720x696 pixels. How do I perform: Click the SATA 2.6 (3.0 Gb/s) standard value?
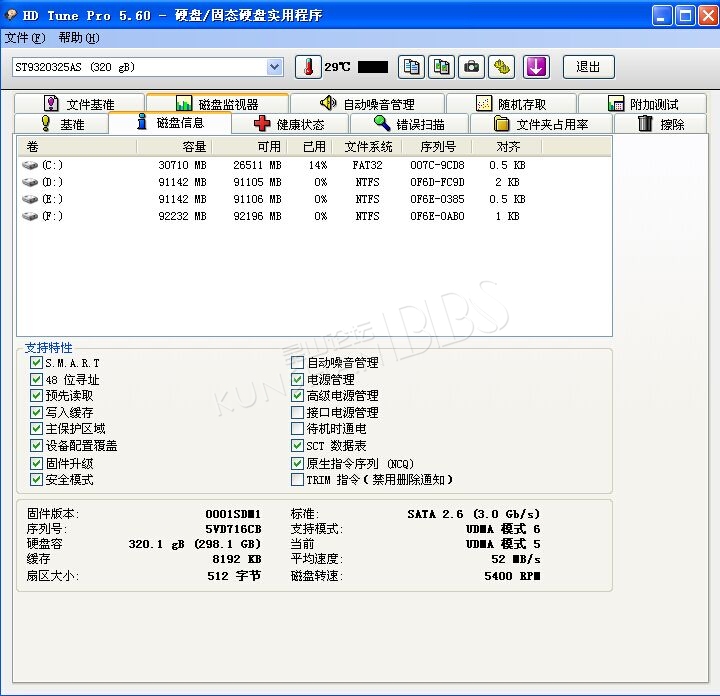coord(473,514)
